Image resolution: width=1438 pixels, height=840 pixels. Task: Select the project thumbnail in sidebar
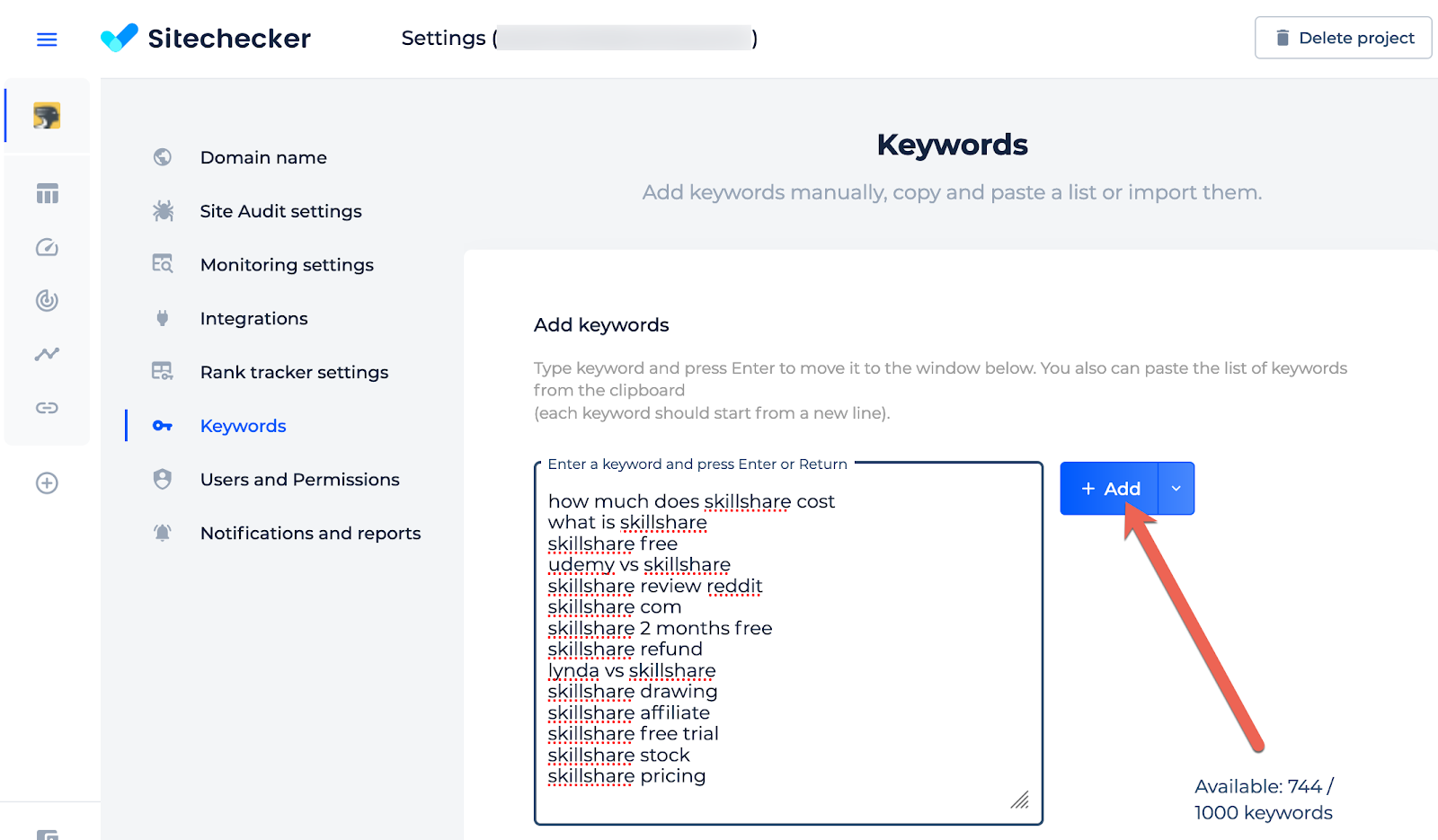pyautogui.click(x=47, y=116)
